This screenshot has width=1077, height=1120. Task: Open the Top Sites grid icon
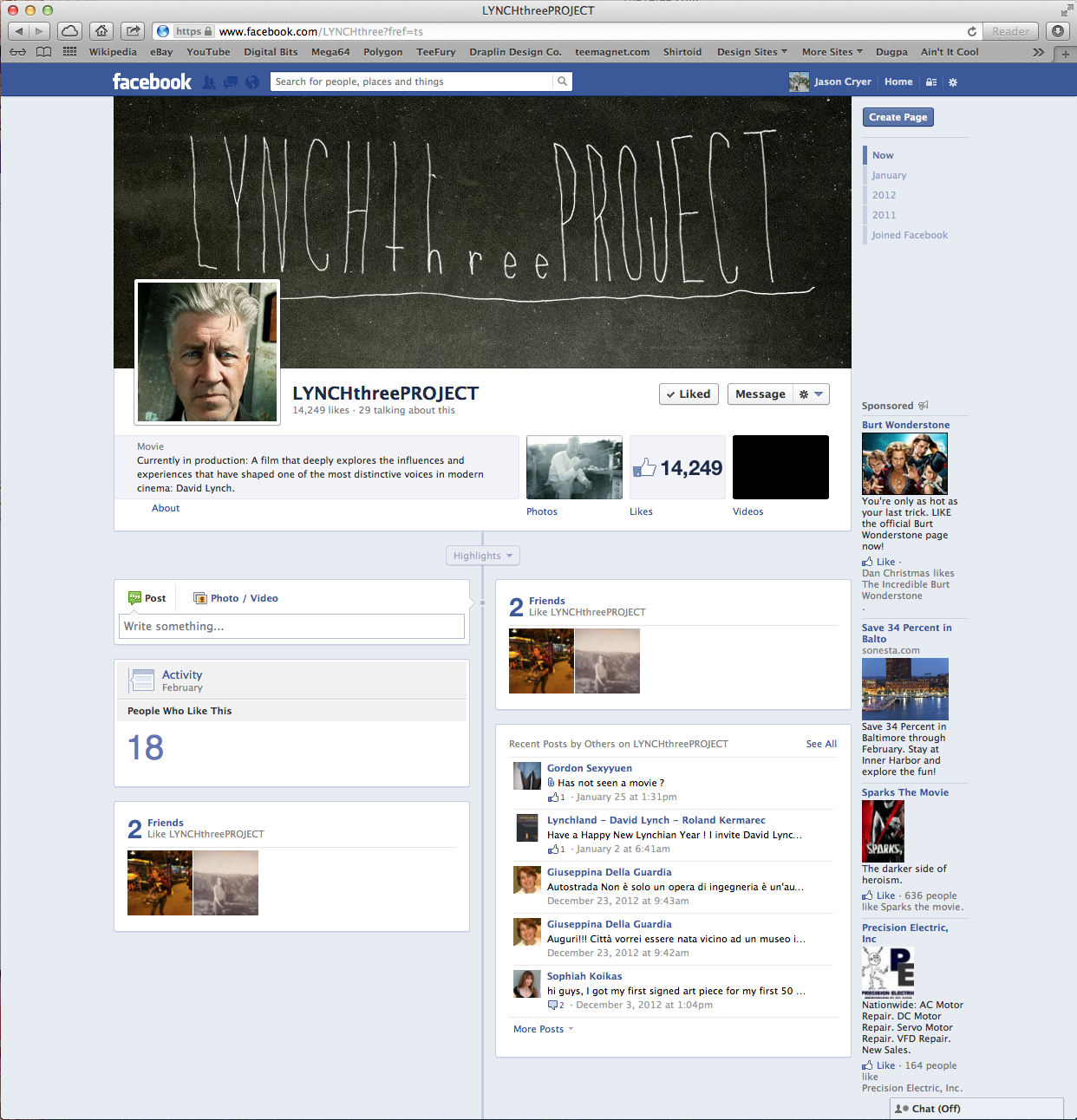pos(69,52)
